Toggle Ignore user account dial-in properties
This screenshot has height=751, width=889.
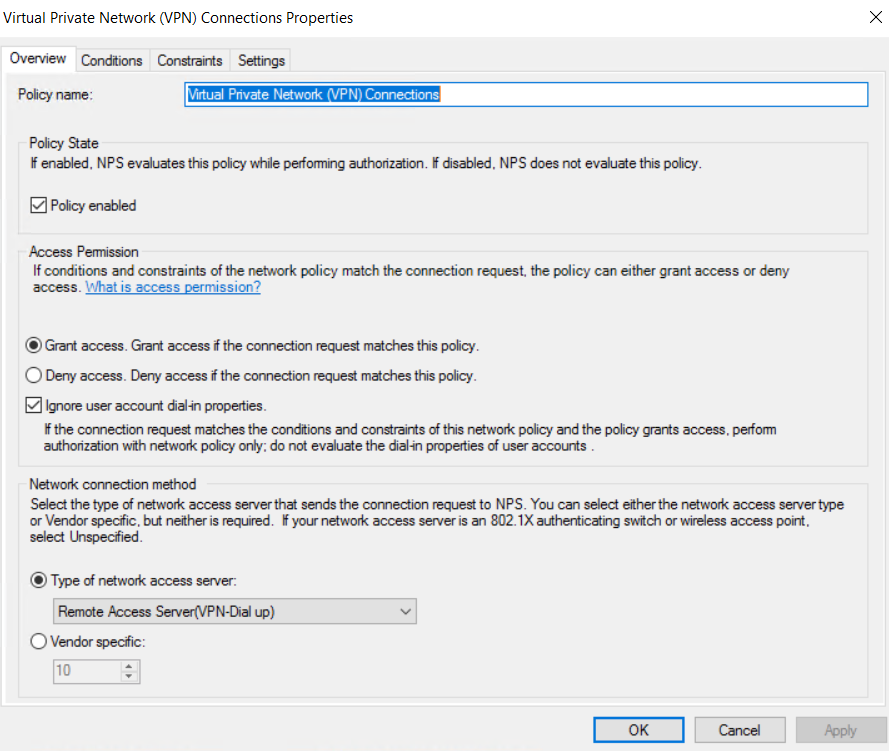tap(35, 406)
